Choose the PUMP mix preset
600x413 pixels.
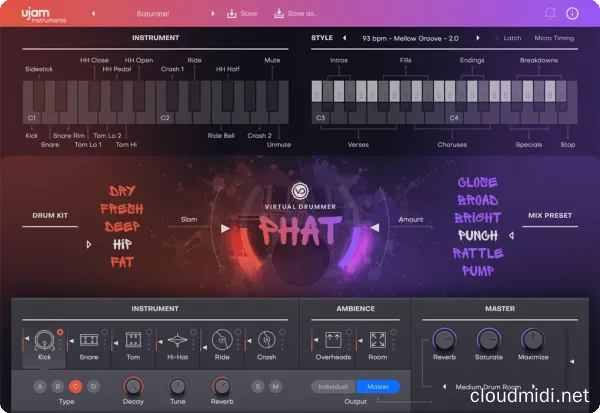[x=478, y=271]
